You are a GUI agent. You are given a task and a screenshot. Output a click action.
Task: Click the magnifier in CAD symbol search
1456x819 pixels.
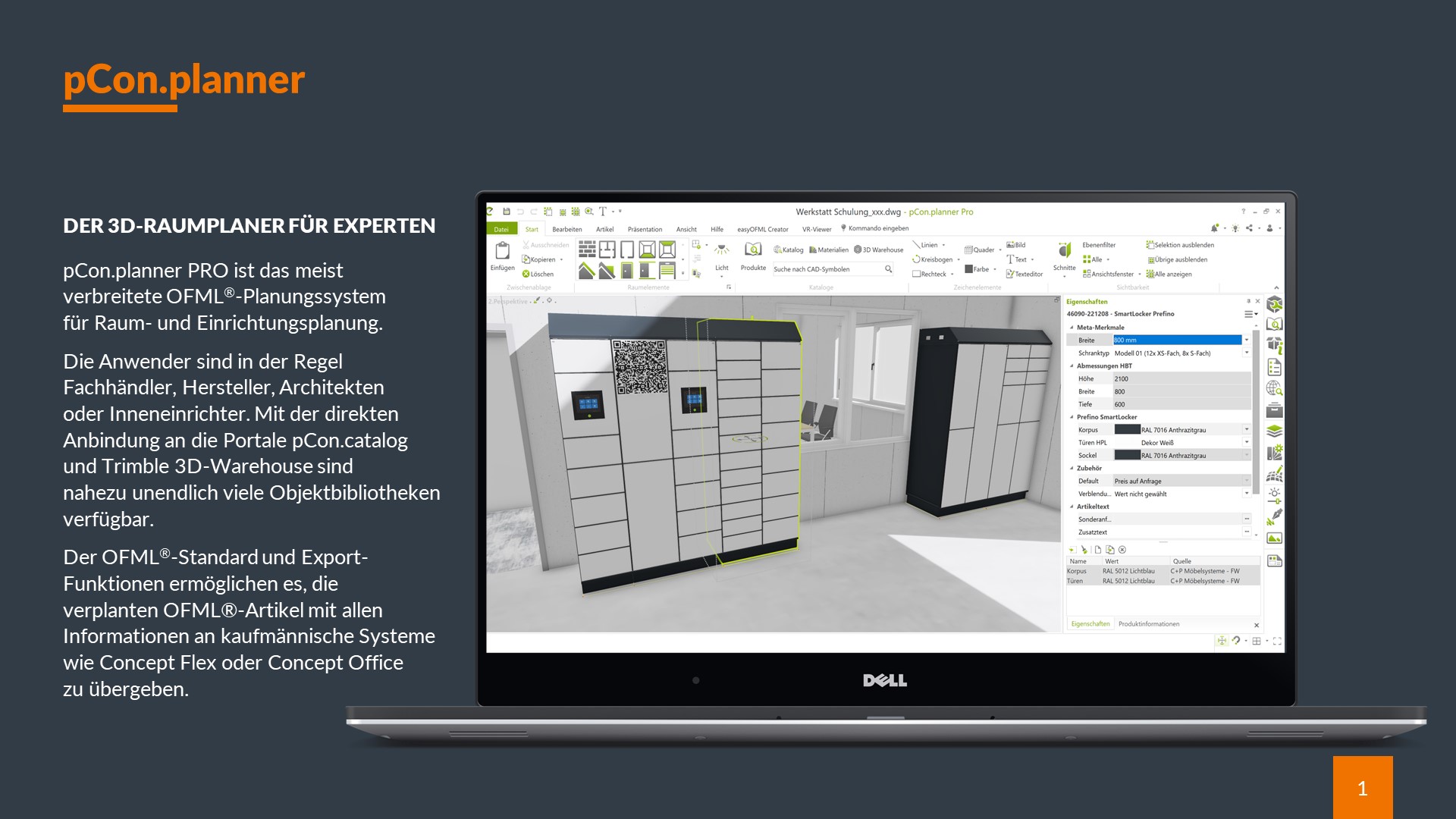(889, 269)
